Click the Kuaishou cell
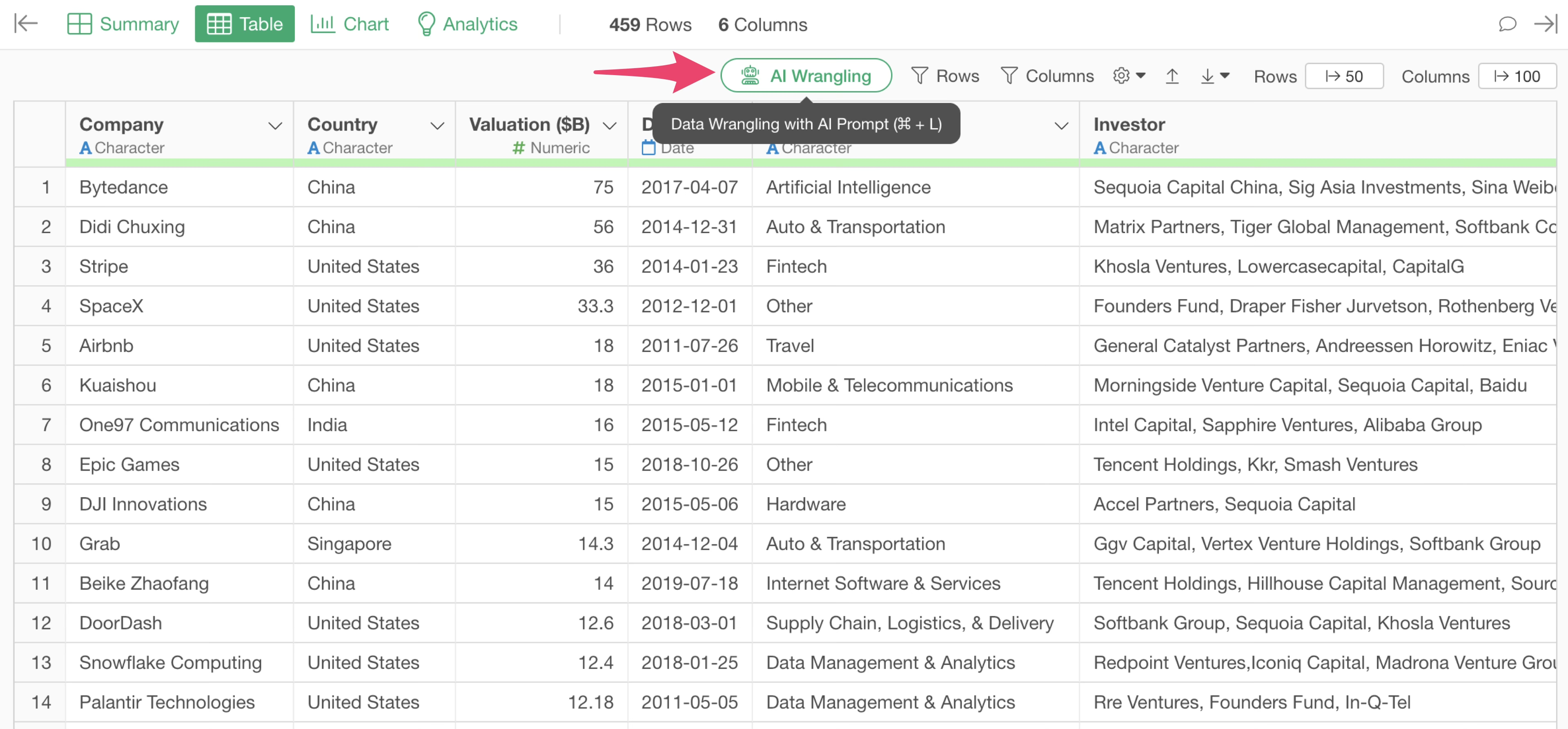This screenshot has width=1568, height=729. tap(180, 385)
